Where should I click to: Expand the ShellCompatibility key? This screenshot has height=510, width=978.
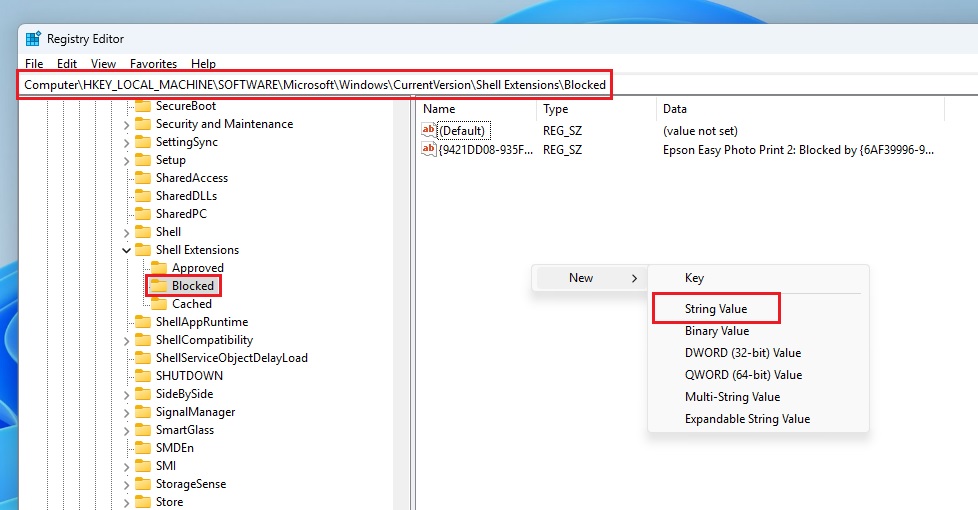pyautogui.click(x=127, y=340)
